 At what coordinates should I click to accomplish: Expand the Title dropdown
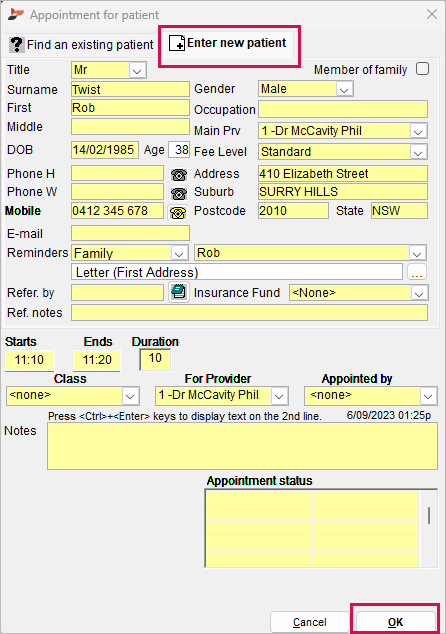[x=137, y=71]
